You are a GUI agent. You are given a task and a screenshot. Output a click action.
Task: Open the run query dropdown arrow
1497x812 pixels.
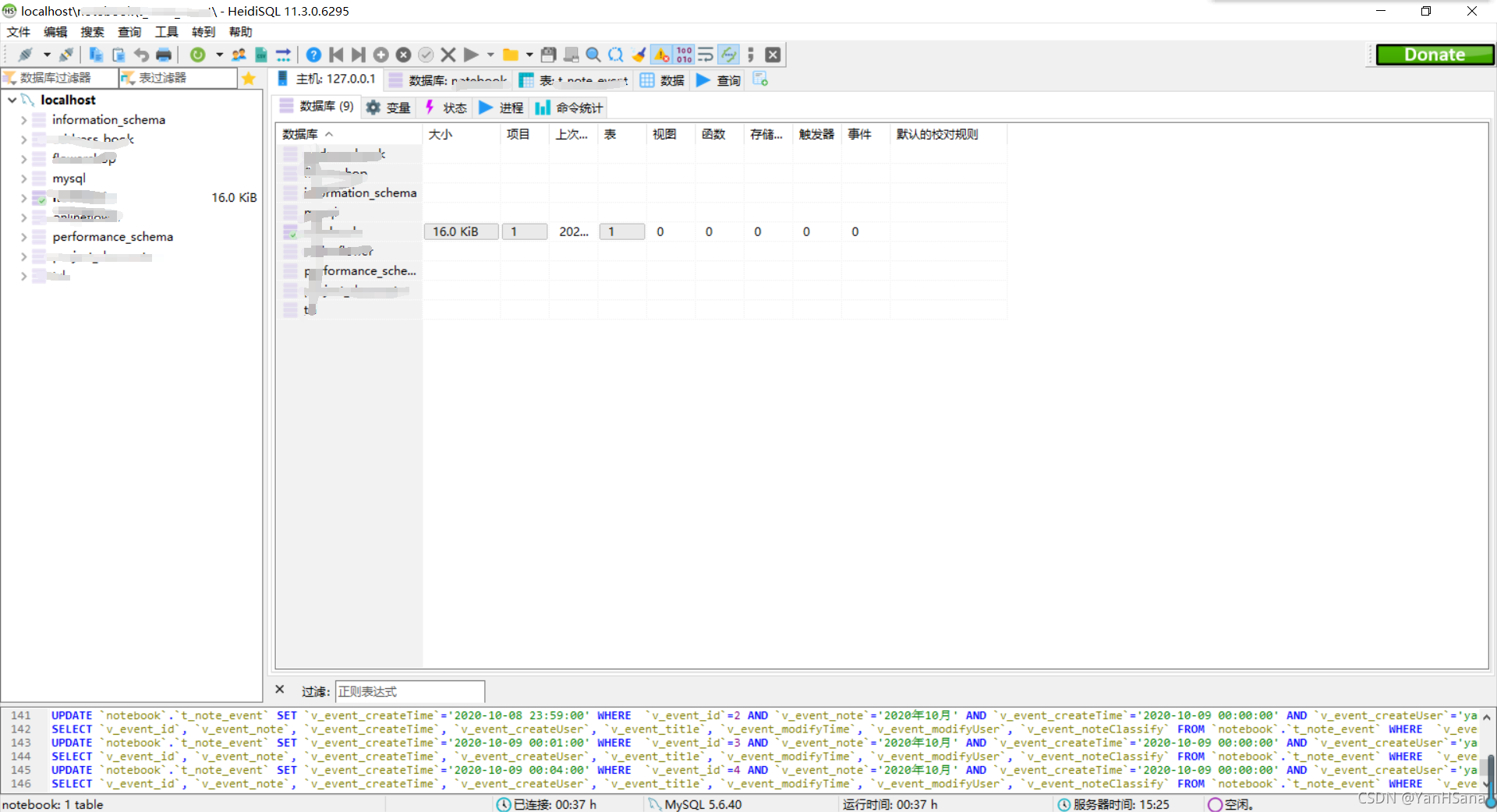(490, 55)
